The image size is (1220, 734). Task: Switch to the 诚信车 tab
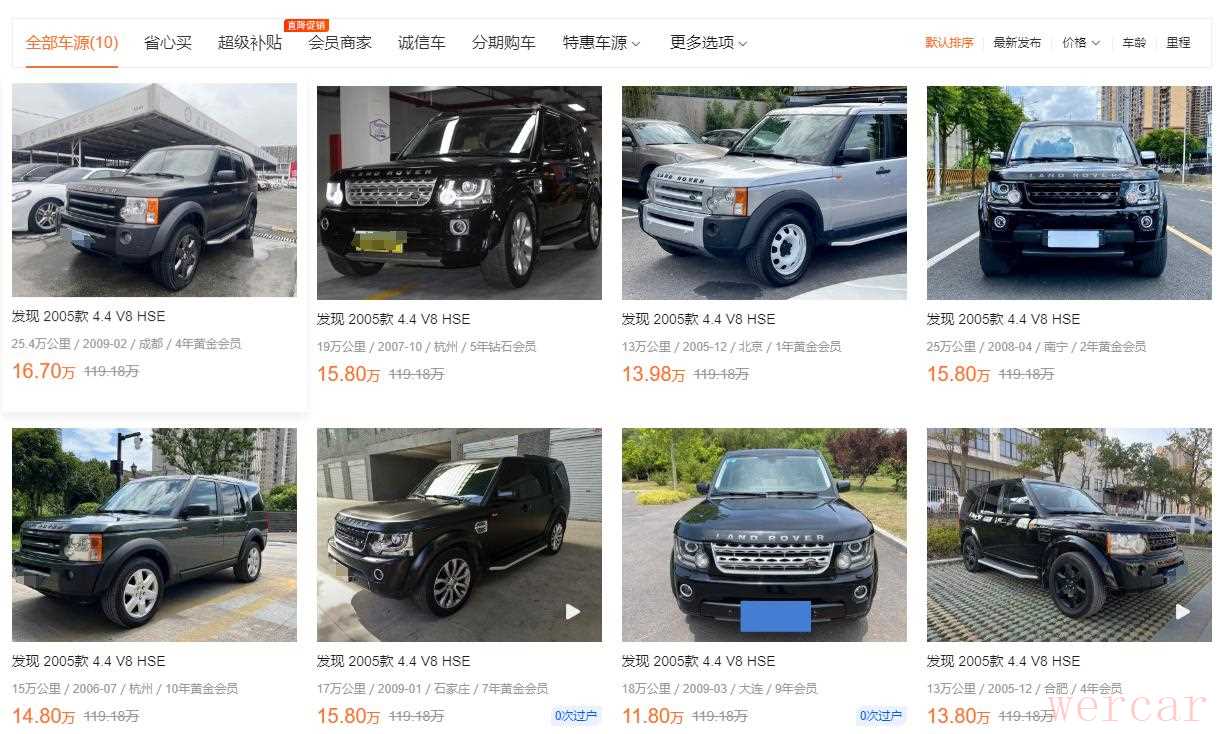click(x=421, y=43)
